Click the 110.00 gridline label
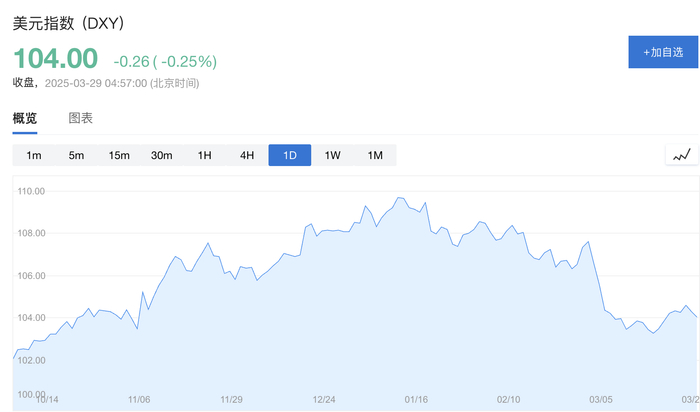700x412 pixels. pos(31,191)
